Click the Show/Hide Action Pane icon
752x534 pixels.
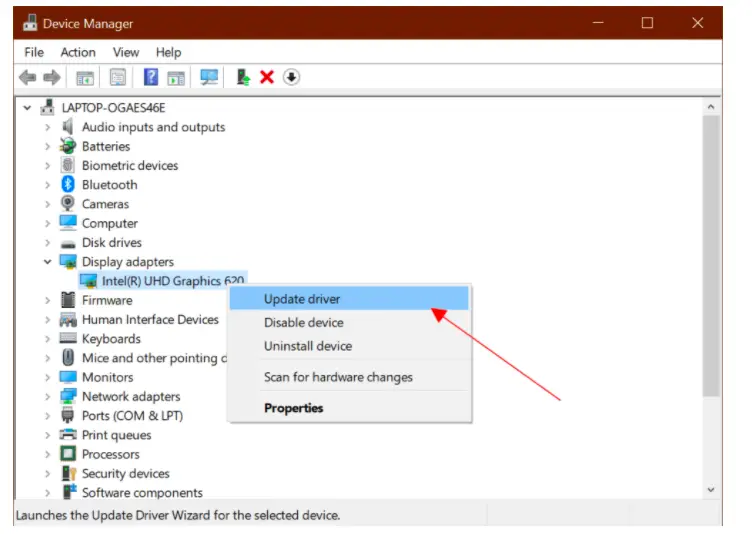pyautogui.click(x=176, y=77)
